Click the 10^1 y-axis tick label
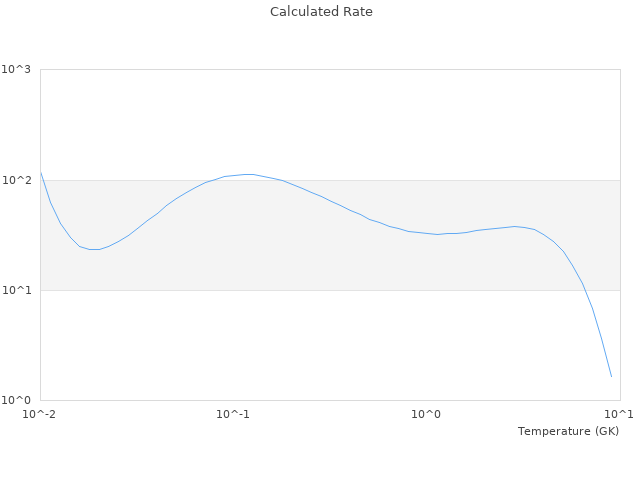 pyautogui.click(x=16, y=290)
